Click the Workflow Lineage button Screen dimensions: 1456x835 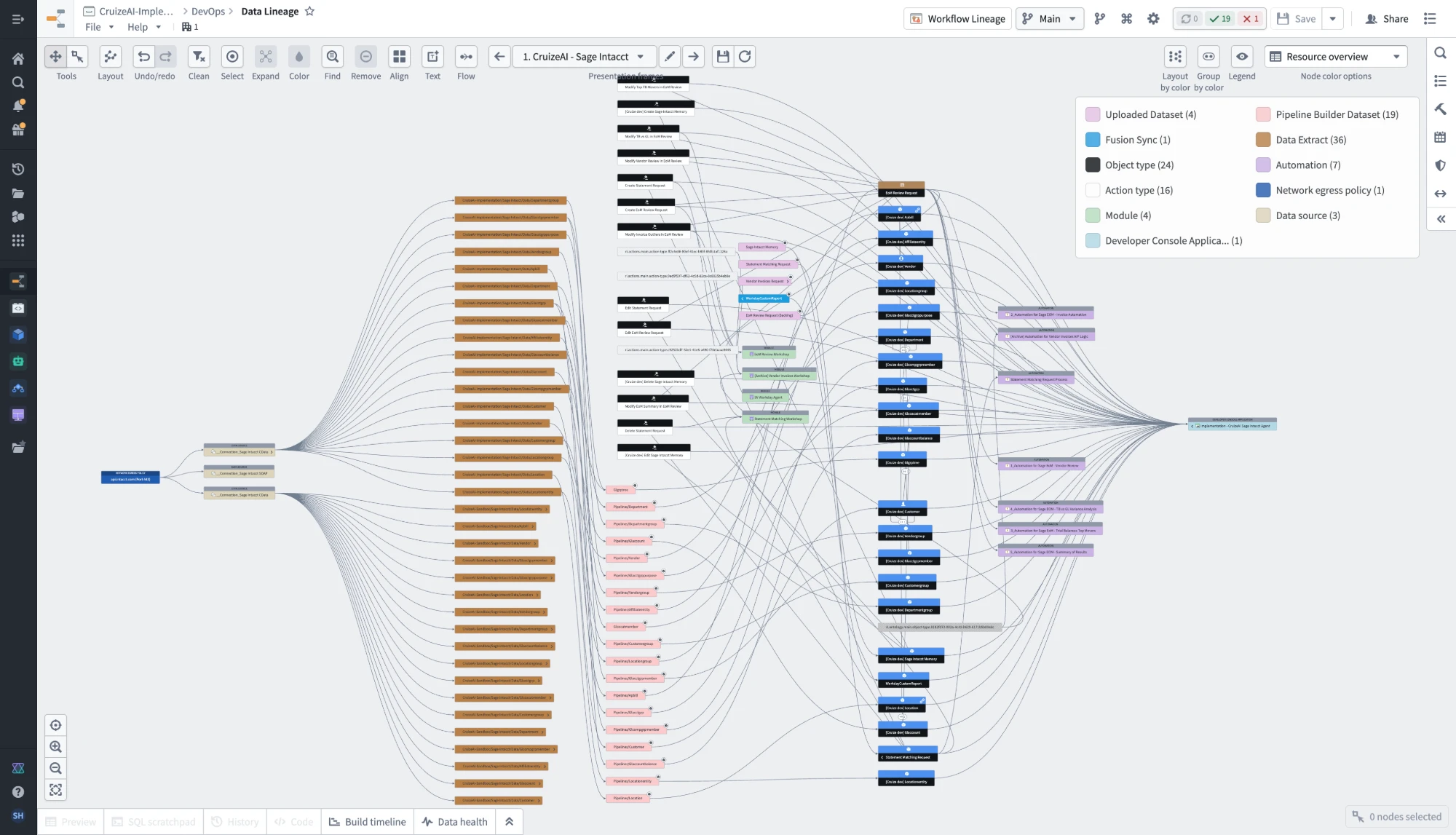tap(958, 19)
